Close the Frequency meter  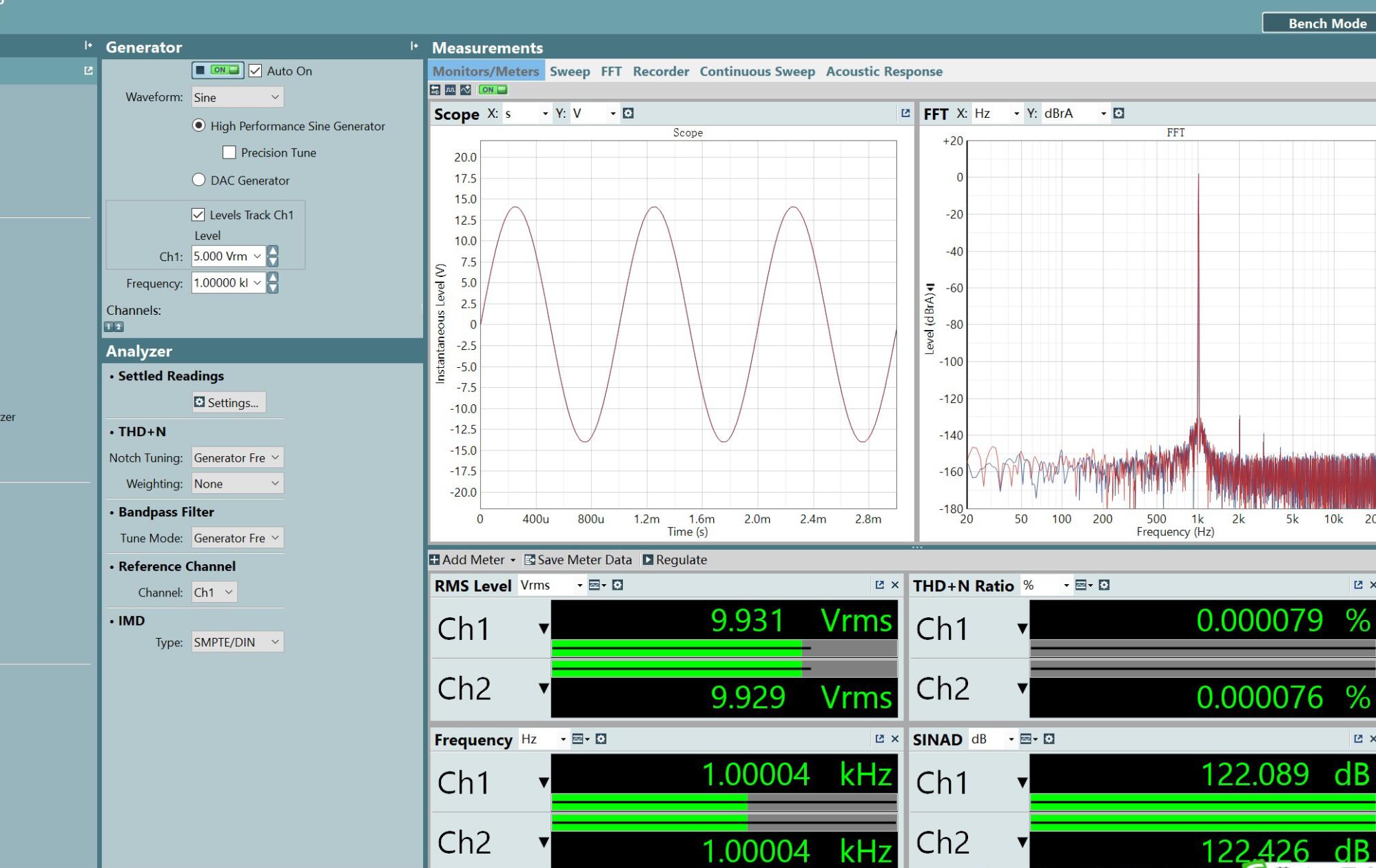(x=895, y=738)
